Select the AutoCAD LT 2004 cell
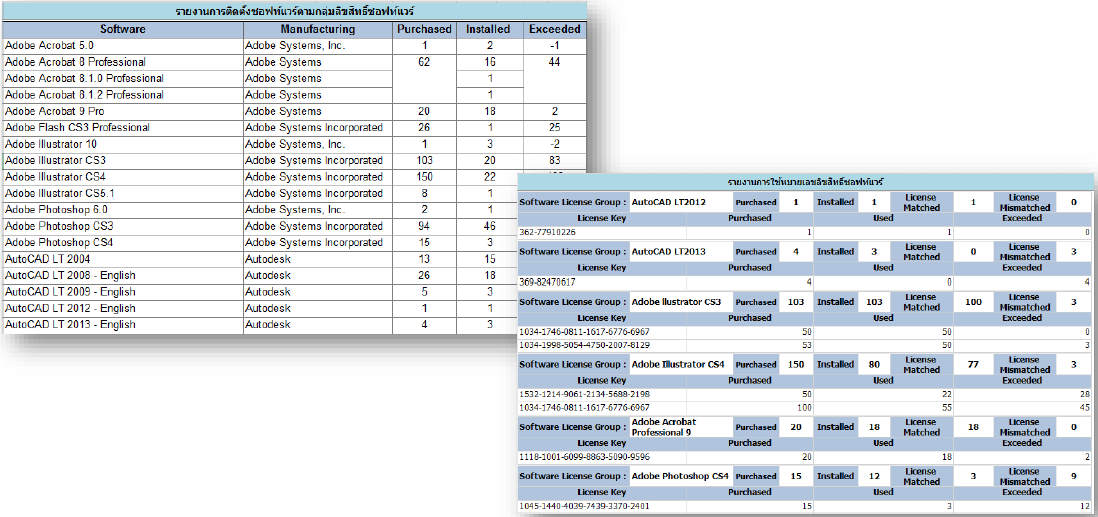This screenshot has width=1098, height=517. (x=123, y=258)
